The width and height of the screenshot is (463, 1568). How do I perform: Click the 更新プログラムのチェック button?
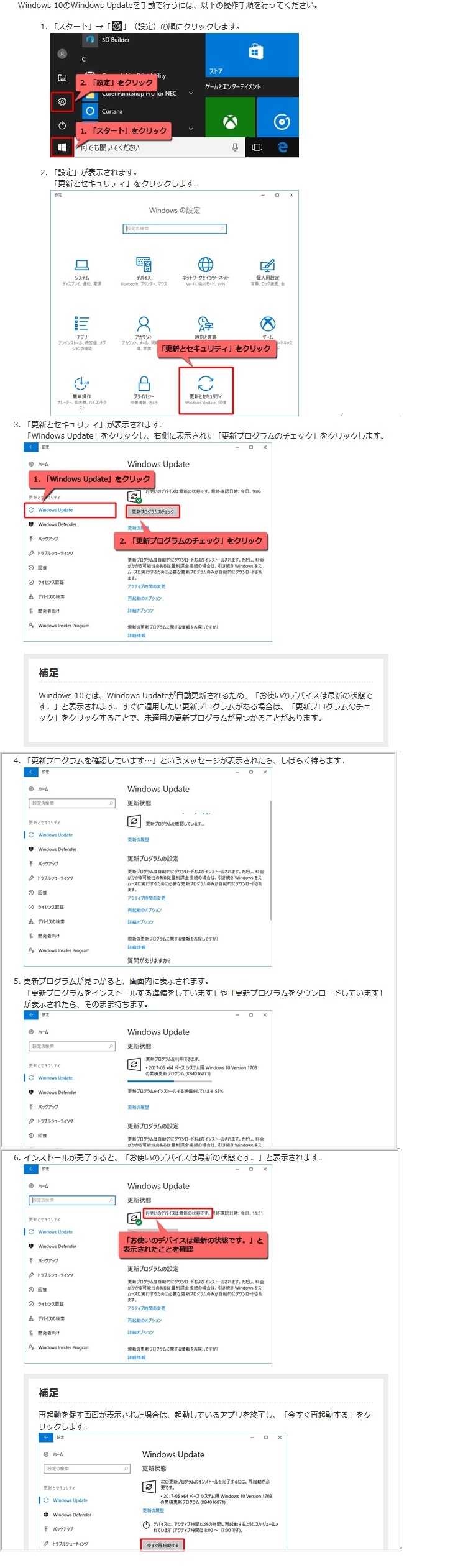[x=153, y=511]
